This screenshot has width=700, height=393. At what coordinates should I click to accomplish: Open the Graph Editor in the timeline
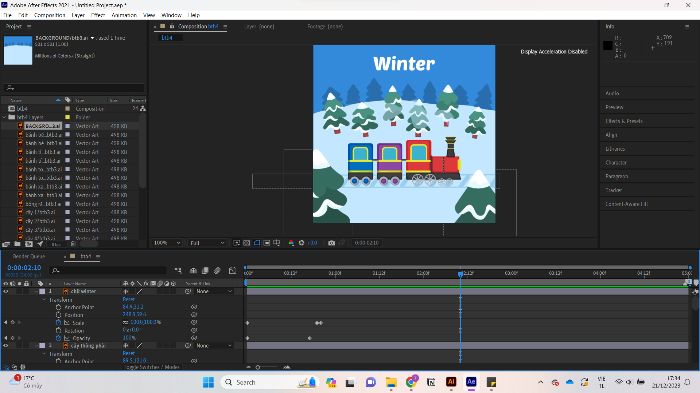(232, 270)
